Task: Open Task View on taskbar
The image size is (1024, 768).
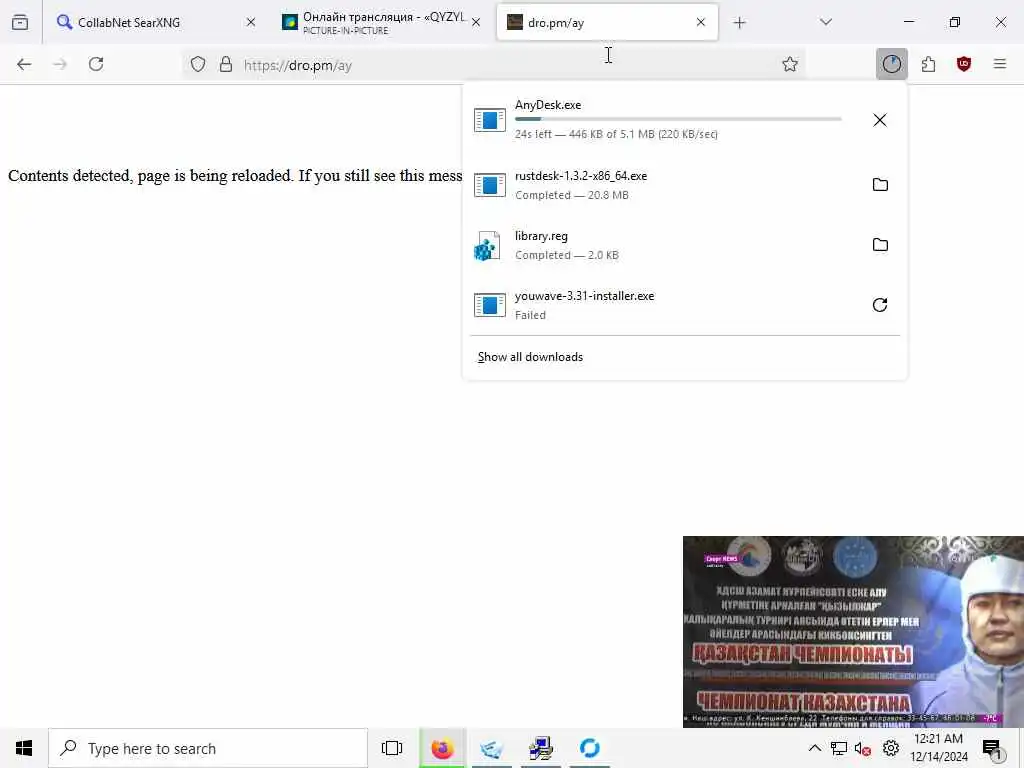Action: pyautogui.click(x=392, y=748)
